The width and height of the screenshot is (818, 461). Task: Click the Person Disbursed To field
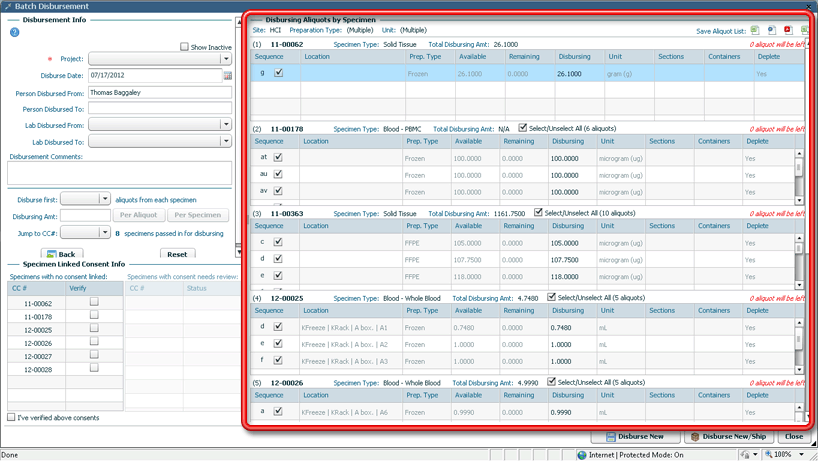coord(160,108)
